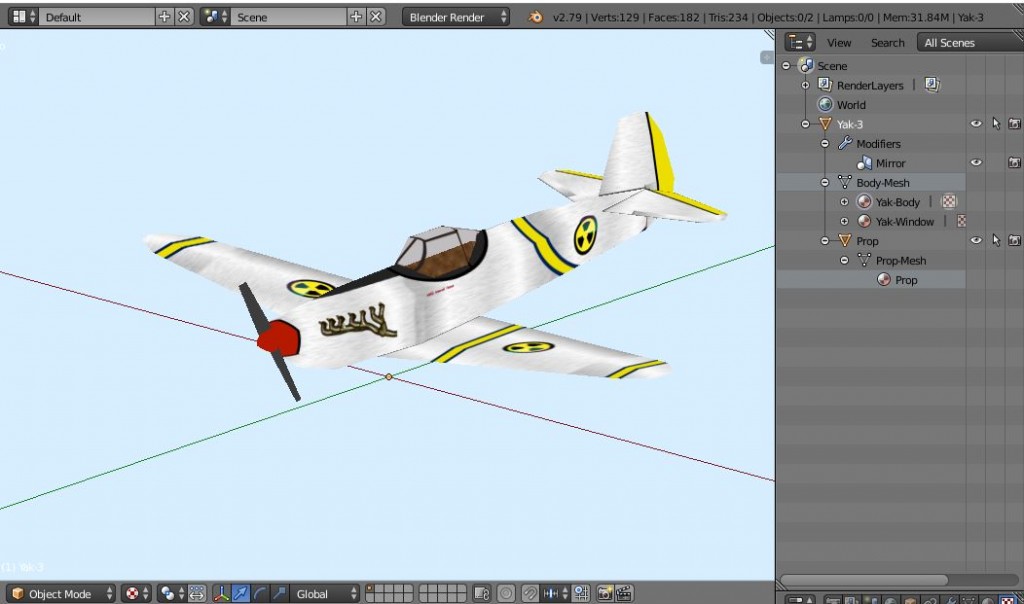Disable renderability of Yak-3 via camera toggle
The width and height of the screenshot is (1024, 604).
(1013, 122)
